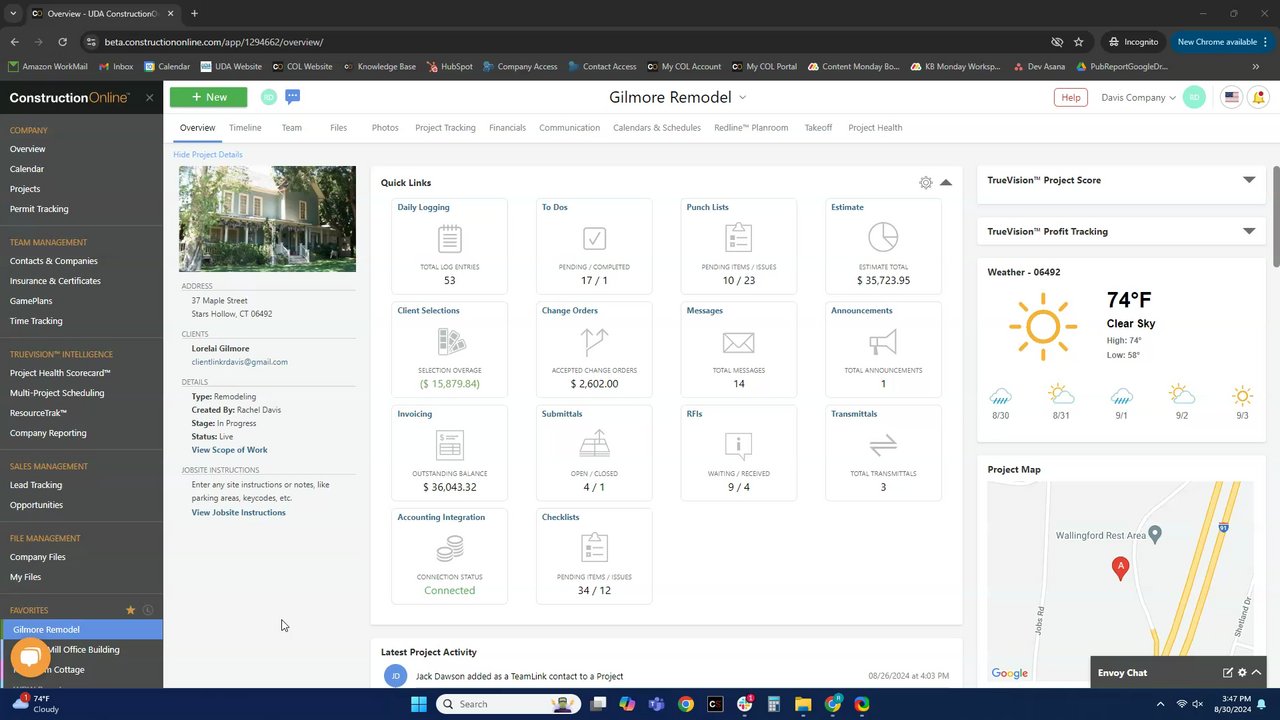Viewport: 1280px width, 720px height.
Task: Click the user avatar next to Davis Company
Action: pos(1193,97)
